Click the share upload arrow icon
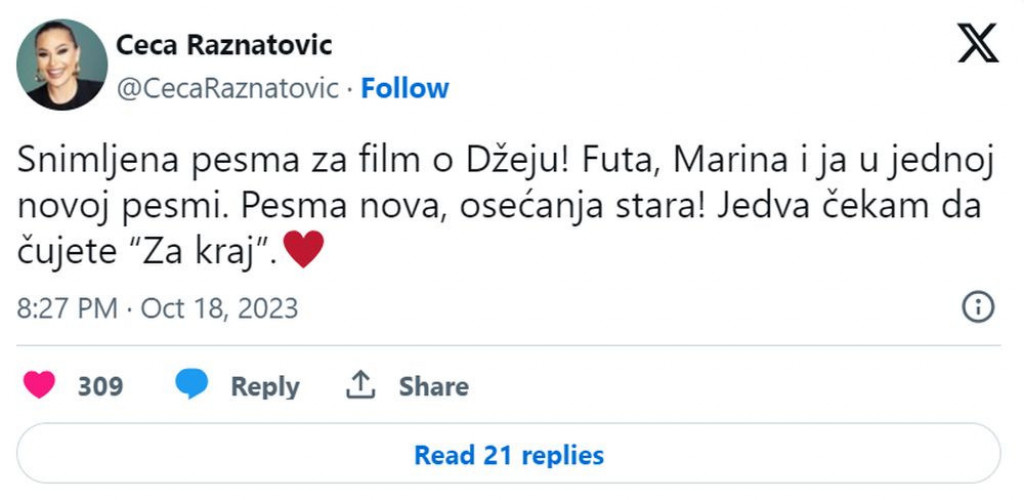This screenshot has width=1024, height=500. (360, 385)
